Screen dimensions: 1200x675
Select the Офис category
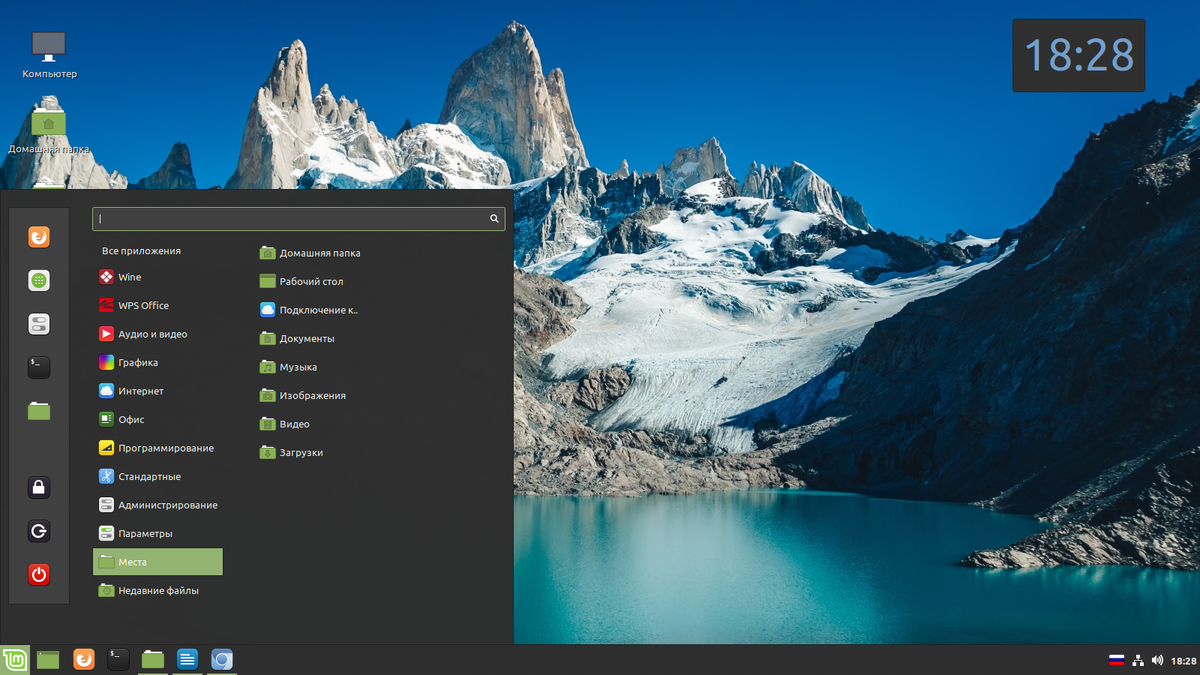coord(158,420)
